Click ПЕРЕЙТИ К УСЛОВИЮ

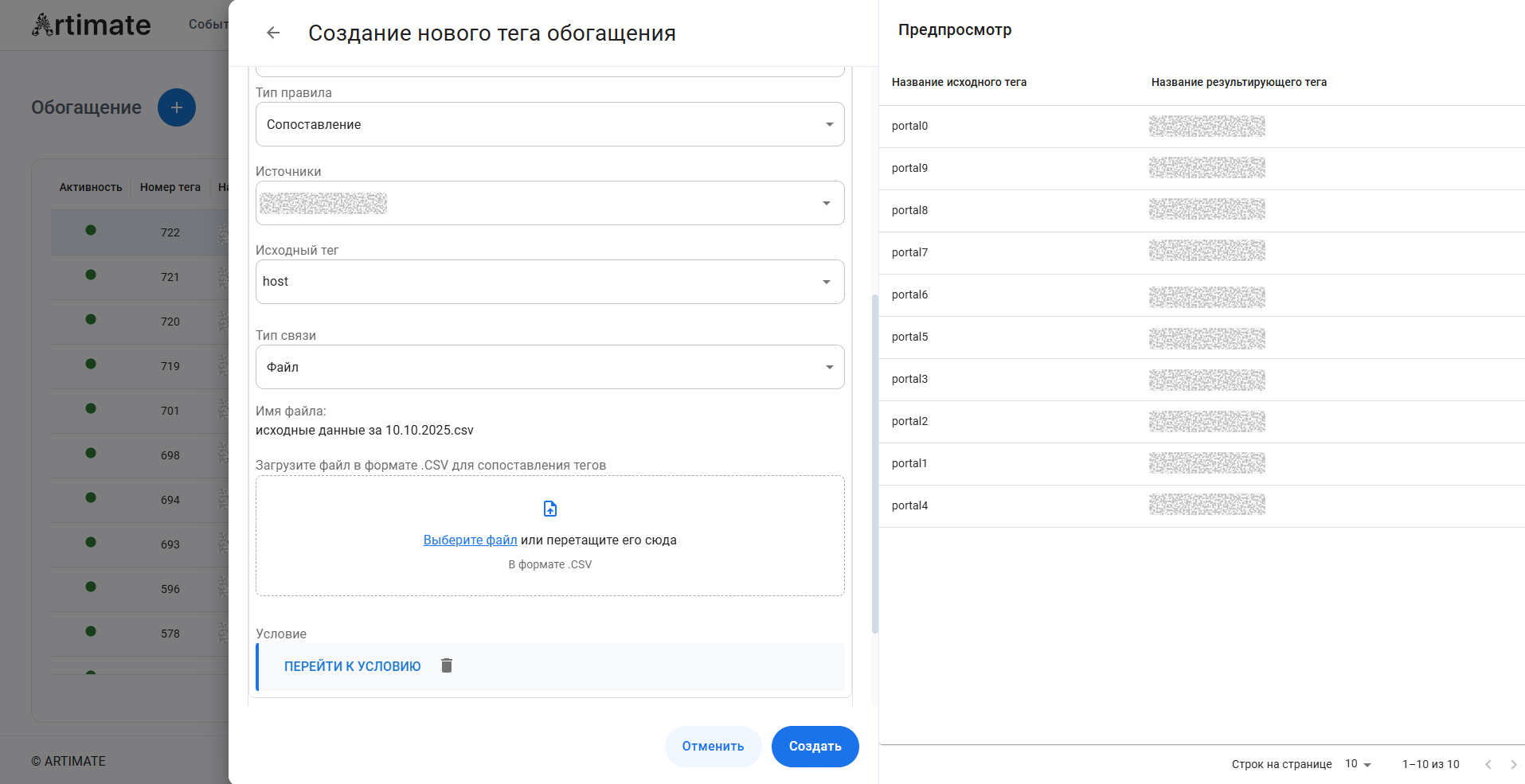(x=352, y=666)
